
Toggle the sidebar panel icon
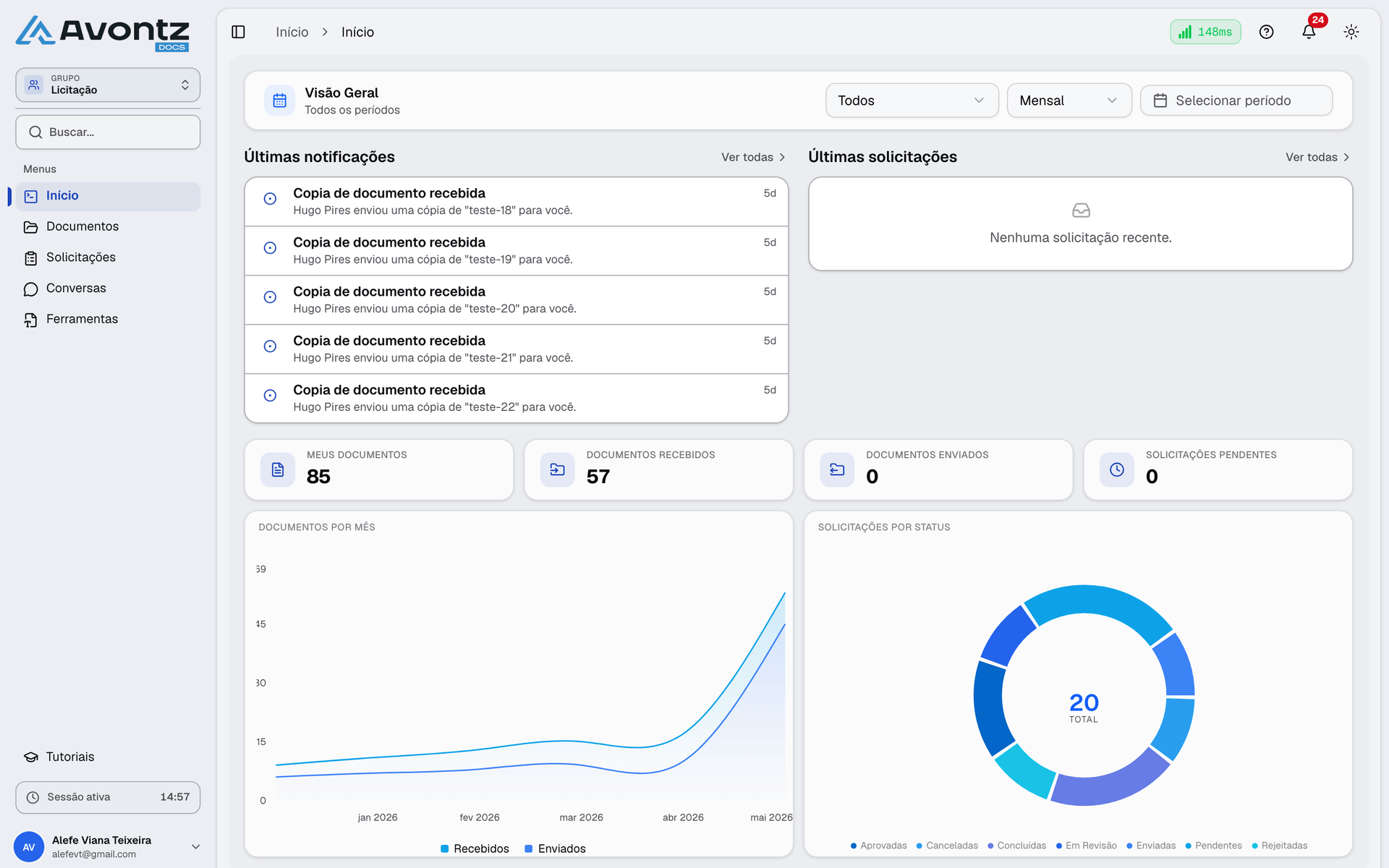coord(238,32)
